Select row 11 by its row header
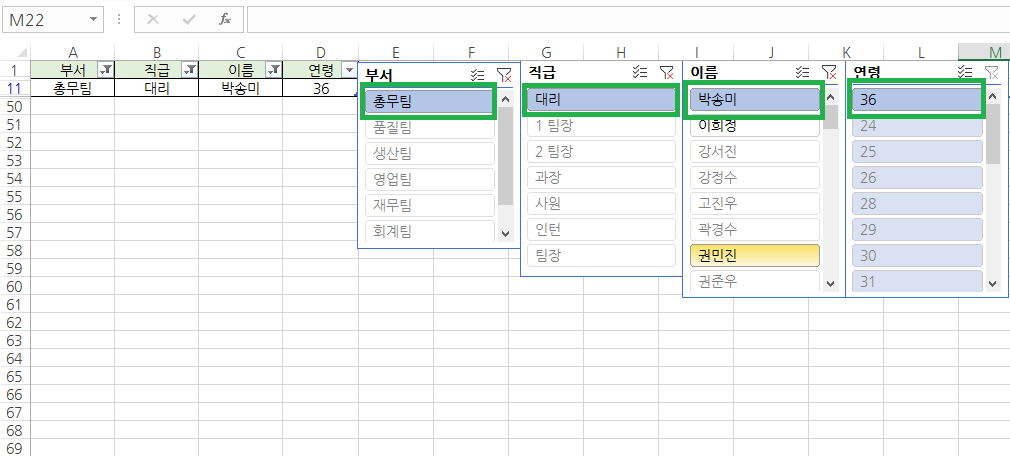The height and width of the screenshot is (456, 1010). (x=15, y=88)
